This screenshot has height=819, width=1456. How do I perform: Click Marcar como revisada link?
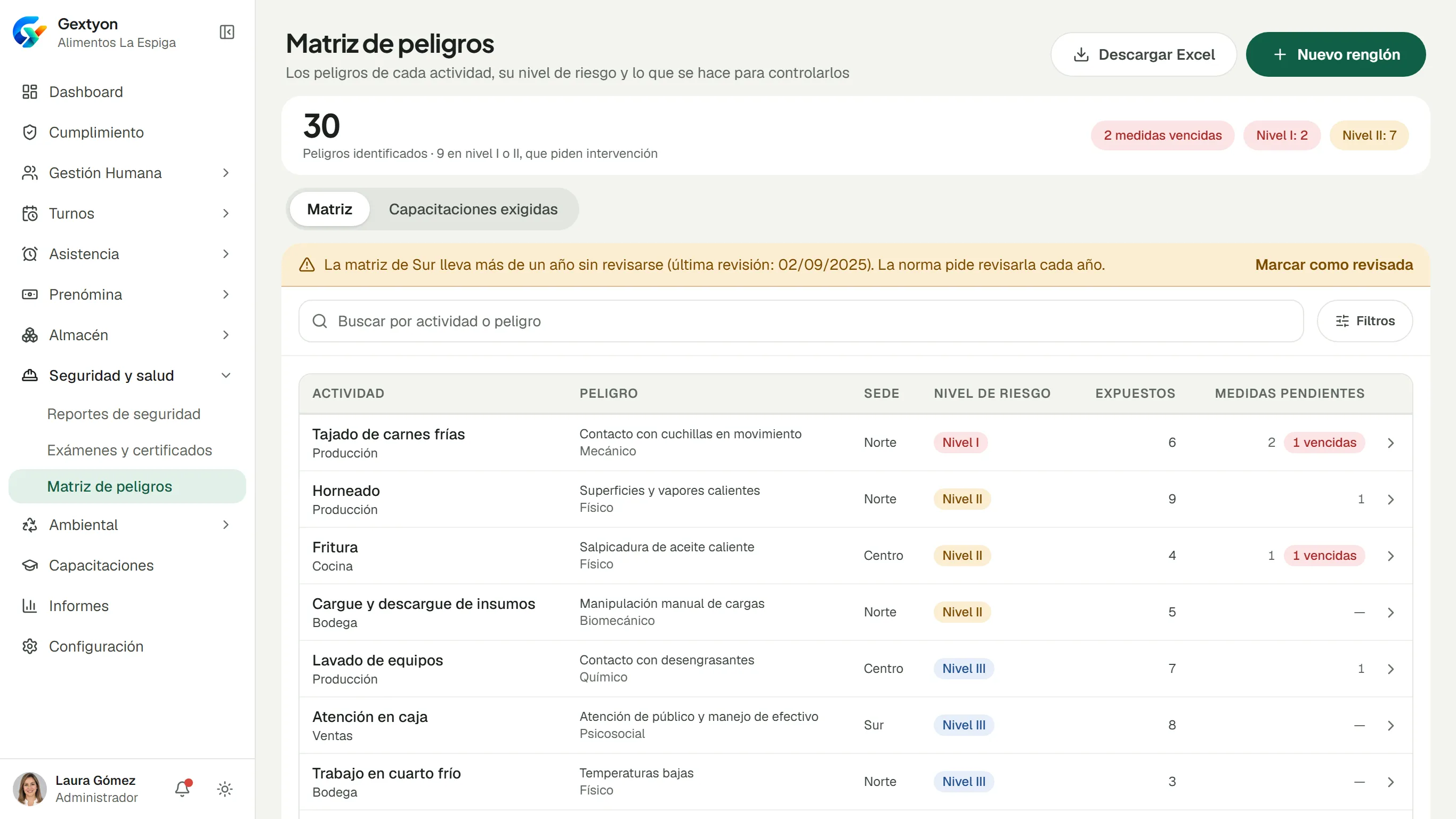pos(1334,264)
